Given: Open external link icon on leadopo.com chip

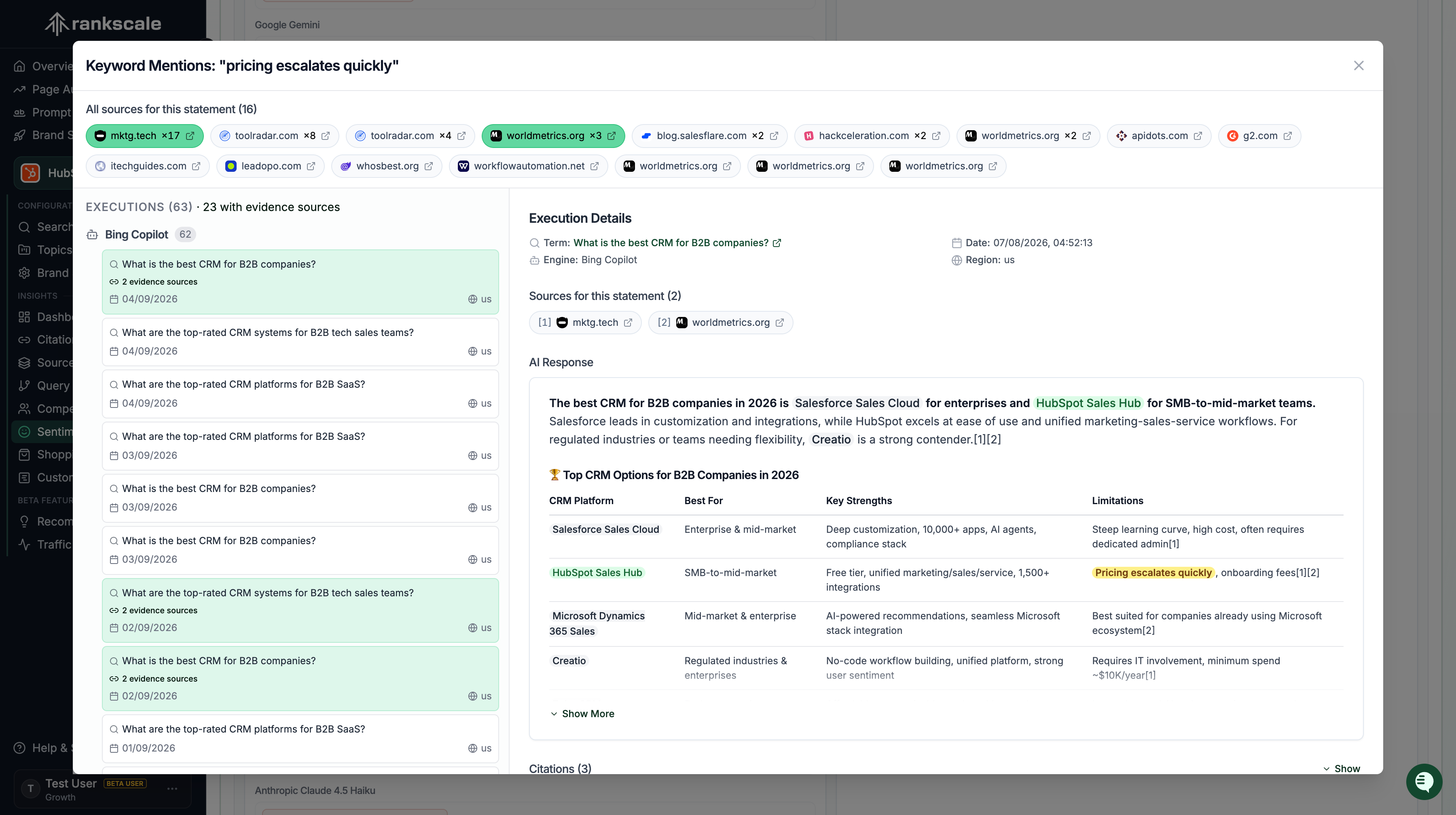Looking at the screenshot, I should coord(311,166).
